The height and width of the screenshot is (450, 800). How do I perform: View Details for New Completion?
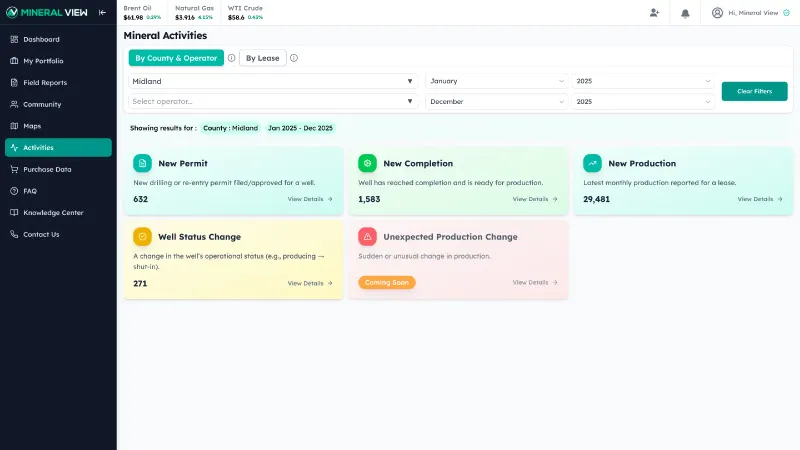click(x=535, y=199)
